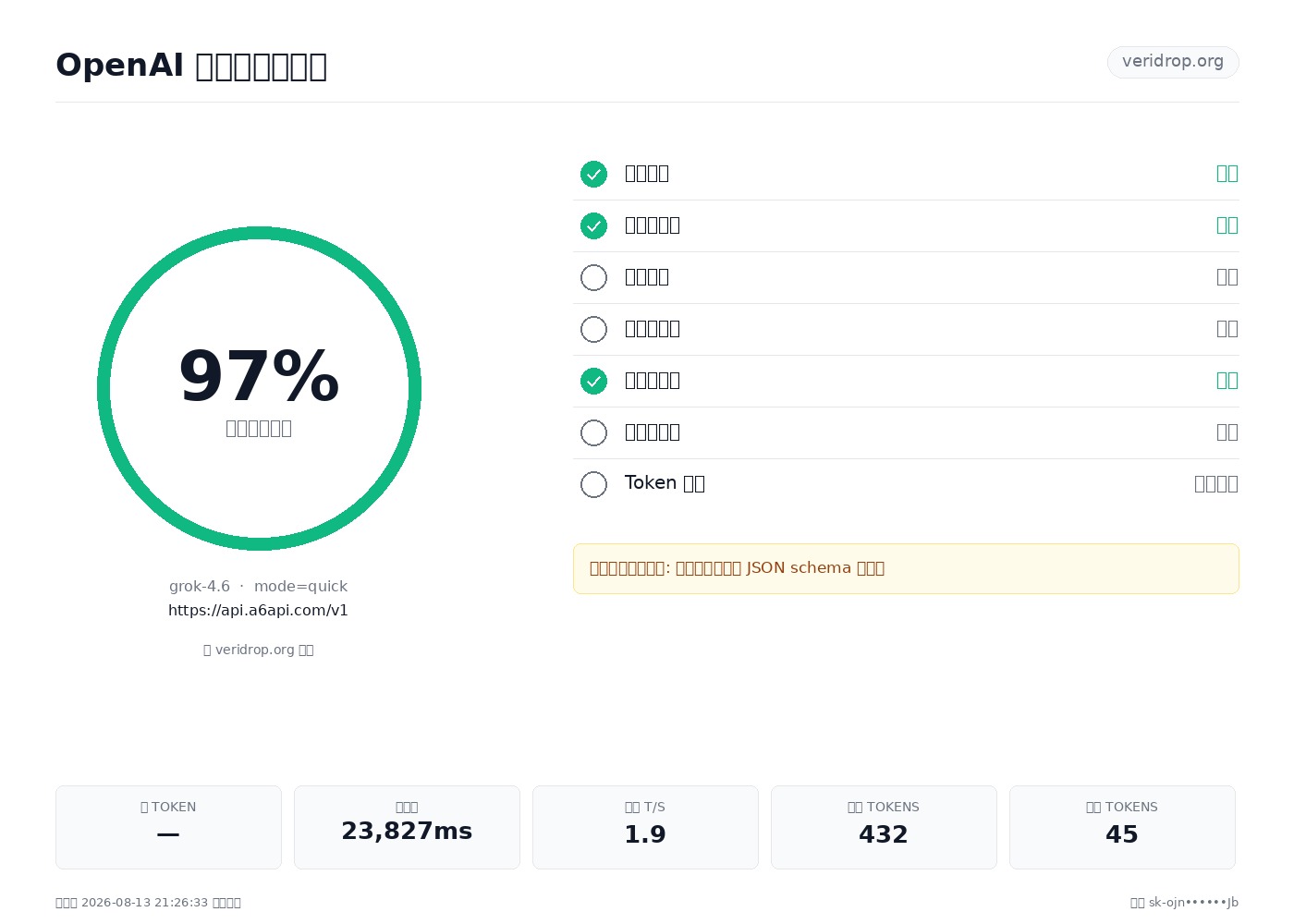Click the 23,827ms latency card
Image resolution: width=1294 pixels, height=924 pixels.
[407, 827]
